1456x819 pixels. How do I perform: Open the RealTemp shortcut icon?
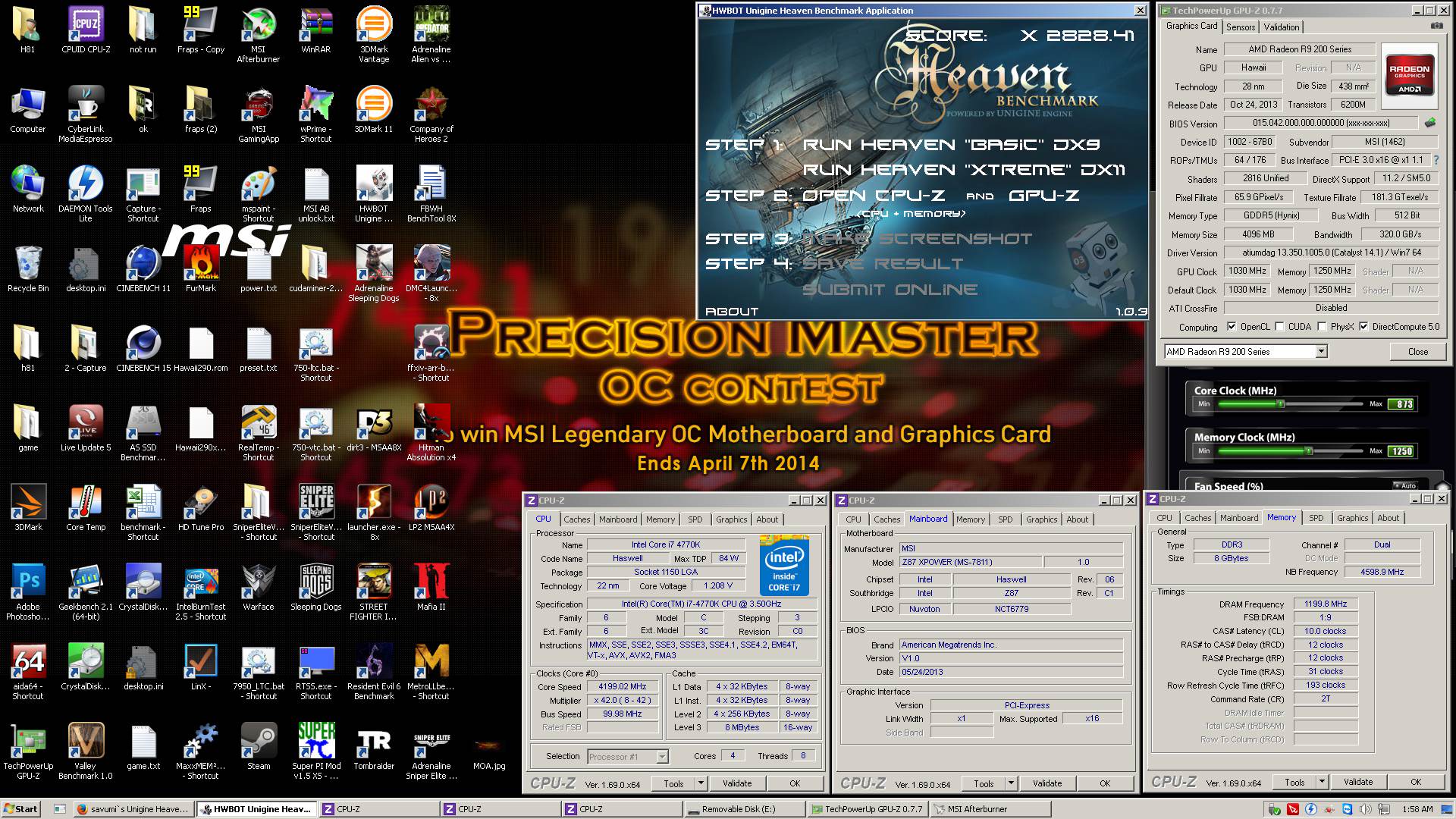click(x=259, y=433)
